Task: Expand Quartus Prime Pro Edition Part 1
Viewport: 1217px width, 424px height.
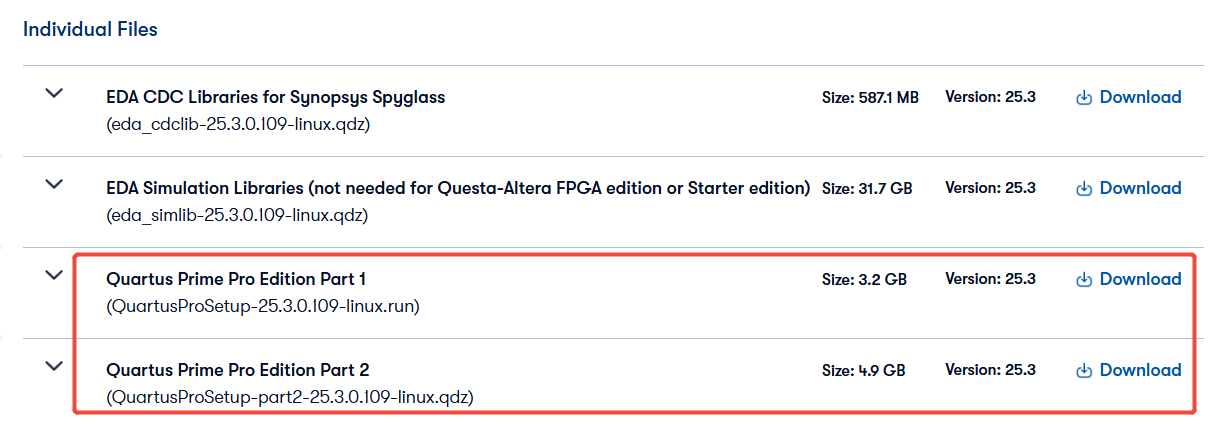Action: pos(54,275)
